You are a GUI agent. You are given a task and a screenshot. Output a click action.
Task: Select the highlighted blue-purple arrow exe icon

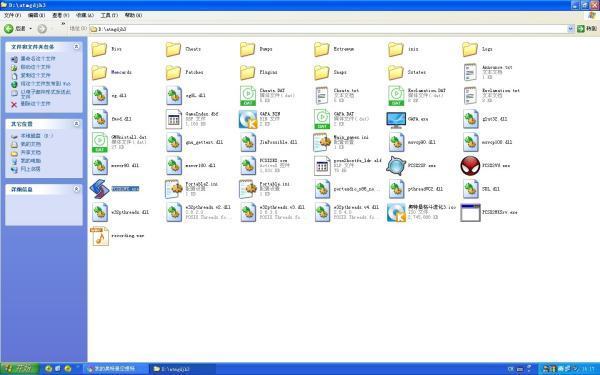99,189
